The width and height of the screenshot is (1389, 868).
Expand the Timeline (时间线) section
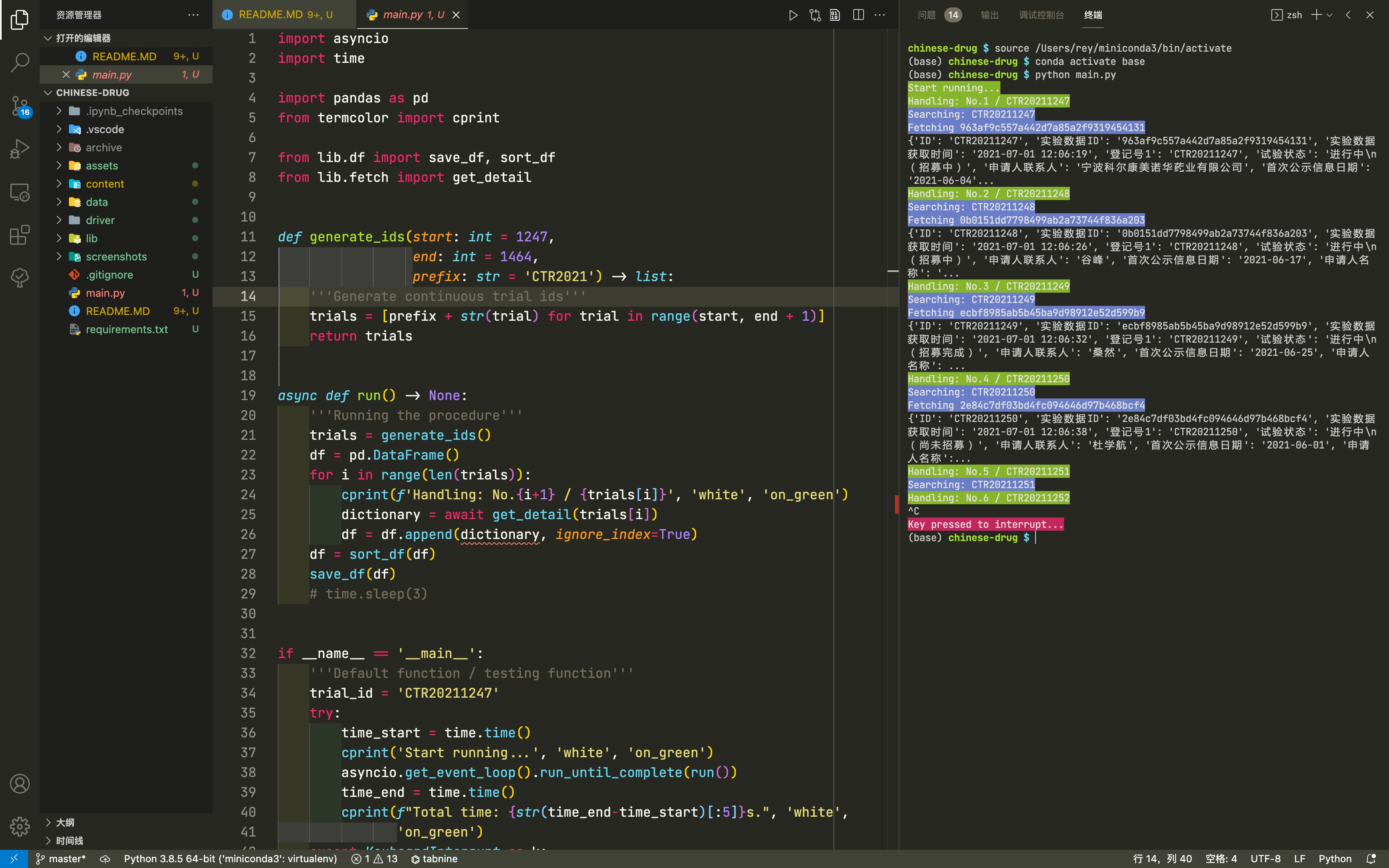pos(126,840)
